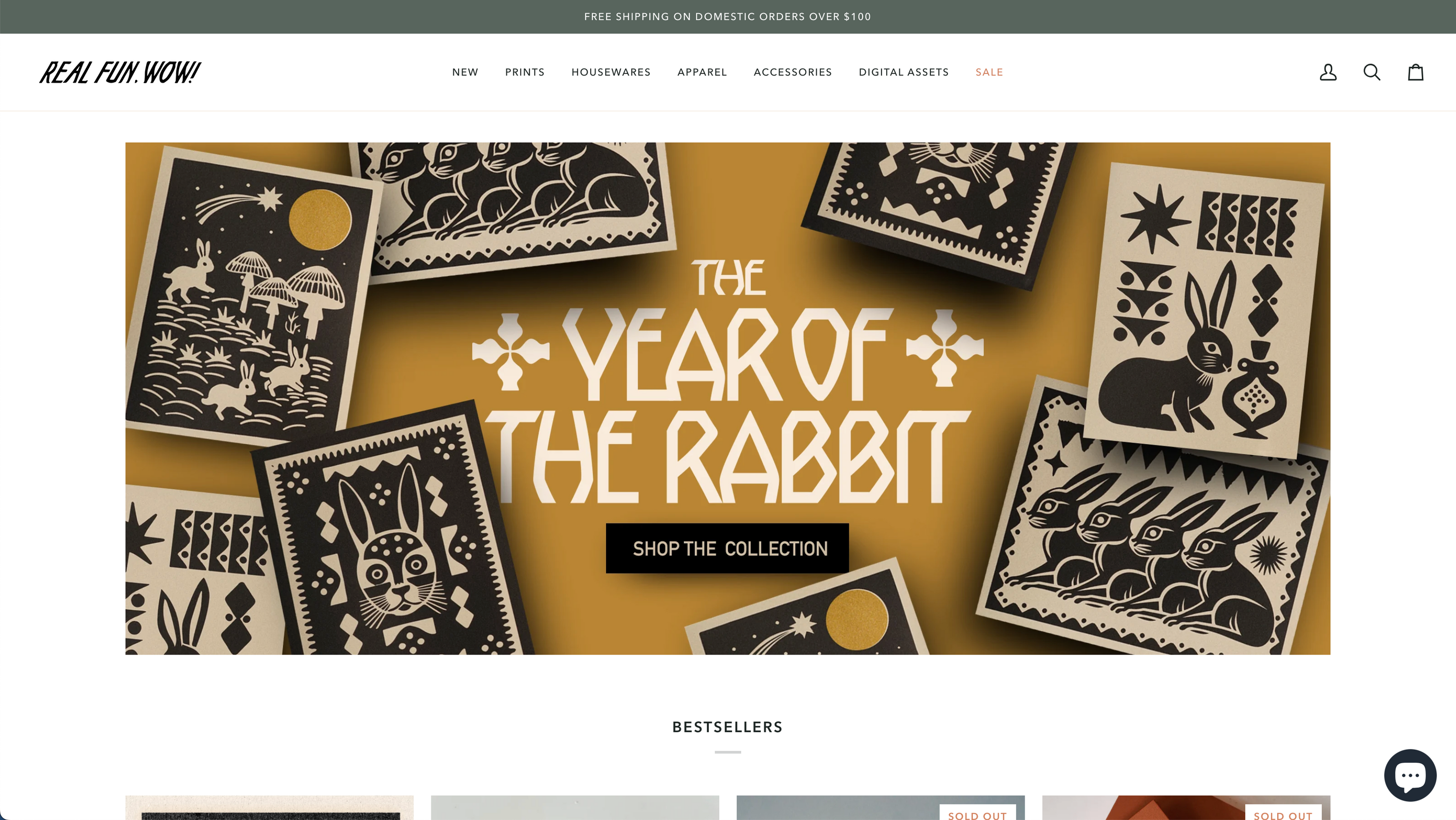The image size is (1456, 820).
Task: Open the Housewares menu
Action: (611, 72)
